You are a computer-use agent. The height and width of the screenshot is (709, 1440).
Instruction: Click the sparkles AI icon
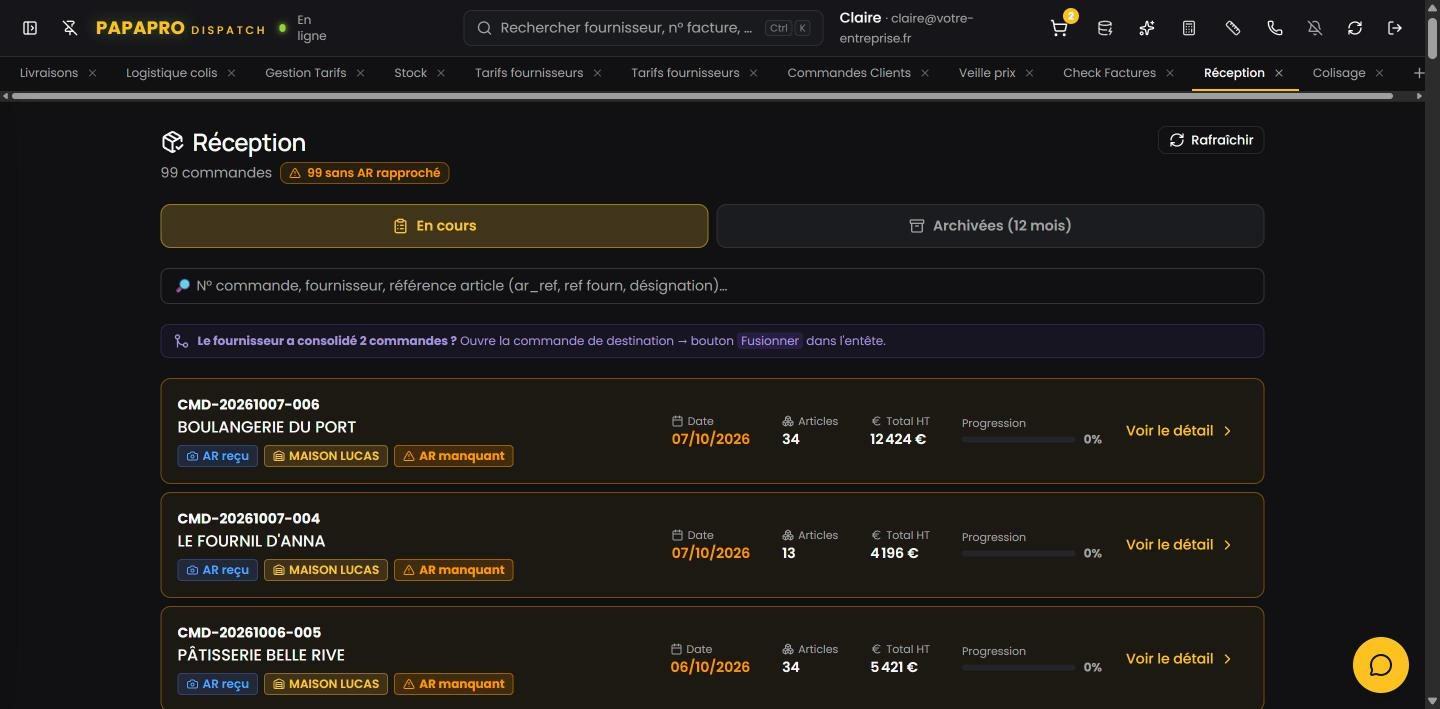pos(1147,28)
